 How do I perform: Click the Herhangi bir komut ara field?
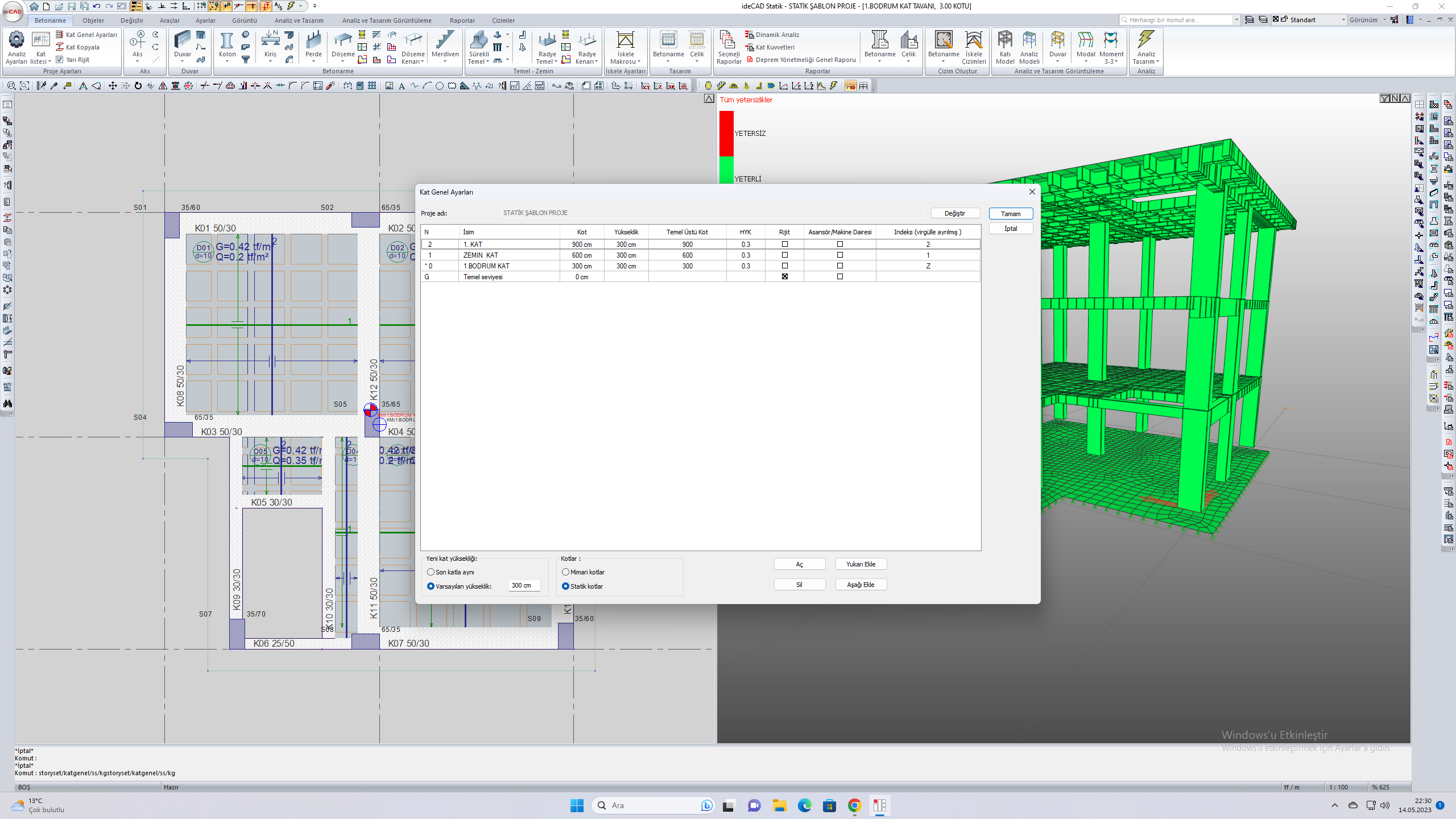1176,20
